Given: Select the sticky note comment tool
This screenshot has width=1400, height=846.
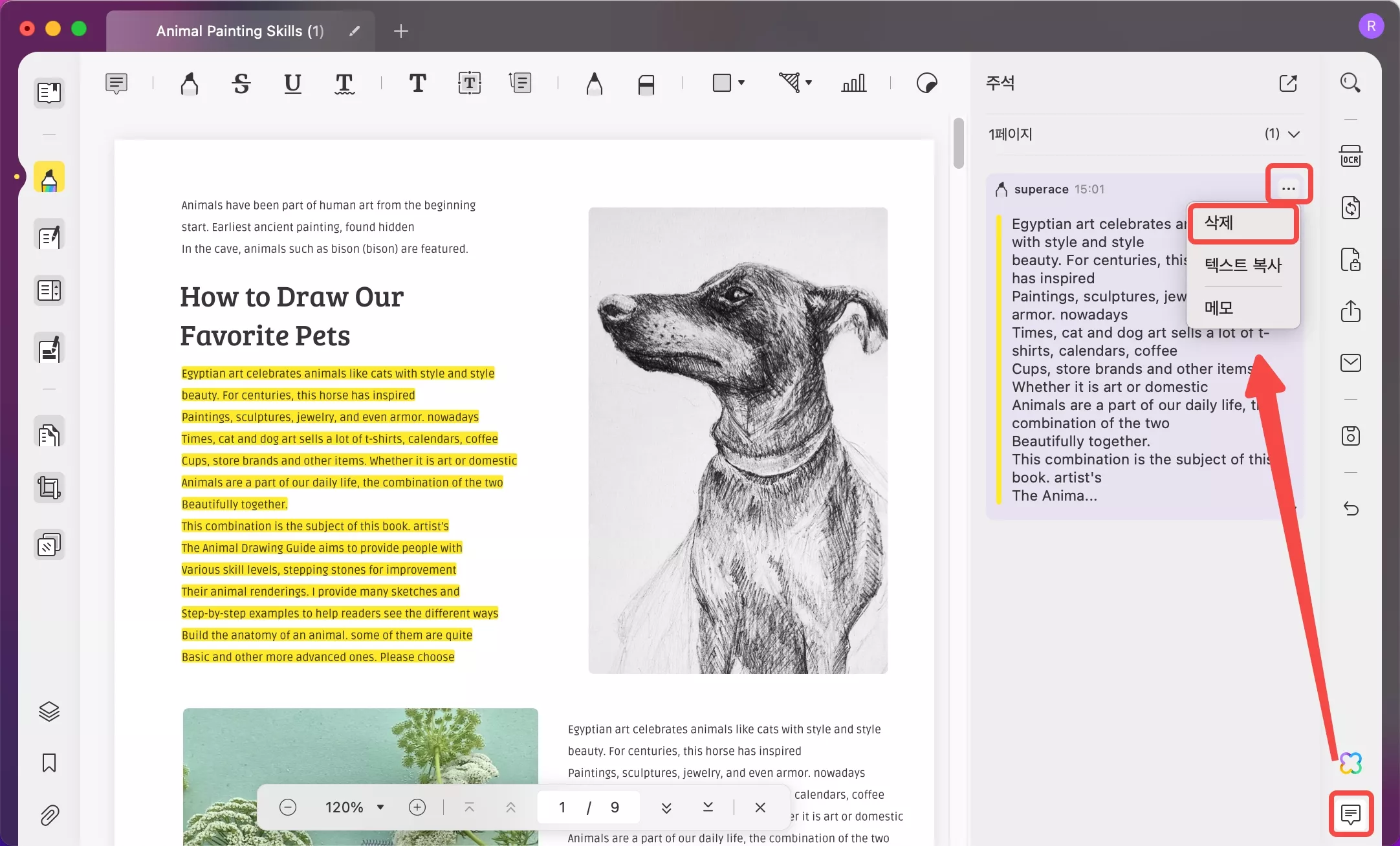Looking at the screenshot, I should 116,83.
